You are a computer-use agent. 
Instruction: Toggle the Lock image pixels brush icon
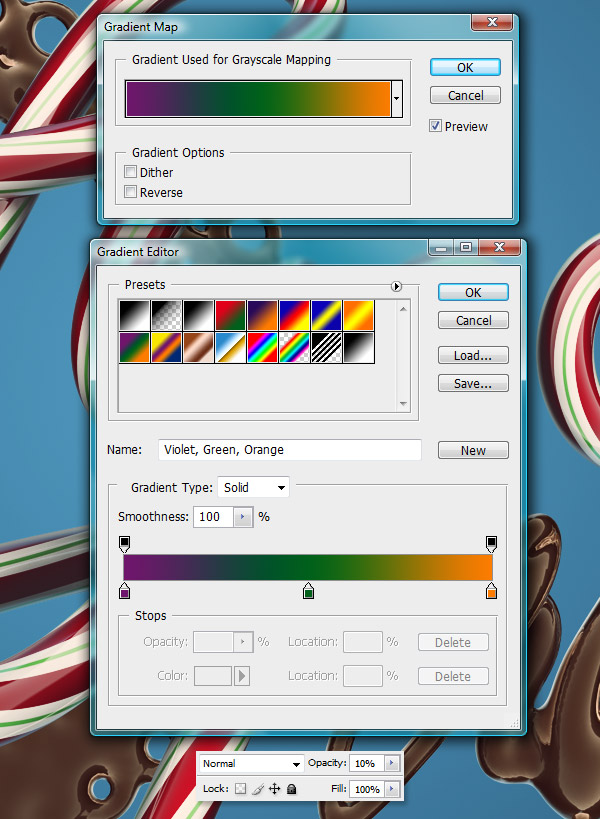tap(258, 789)
